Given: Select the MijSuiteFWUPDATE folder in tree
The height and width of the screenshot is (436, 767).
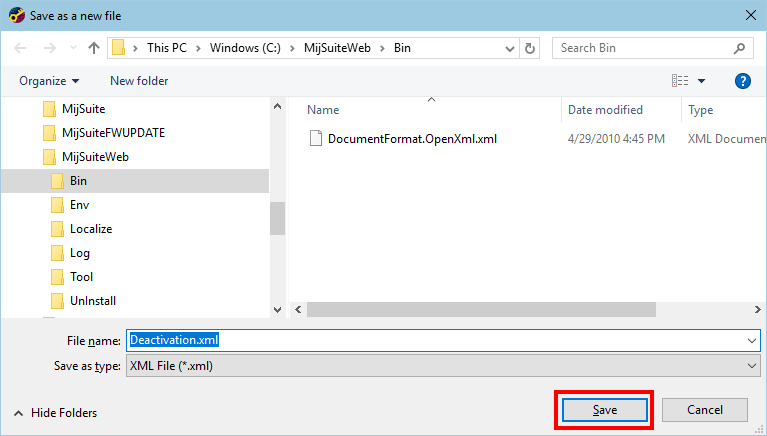Looking at the screenshot, I should [x=110, y=133].
